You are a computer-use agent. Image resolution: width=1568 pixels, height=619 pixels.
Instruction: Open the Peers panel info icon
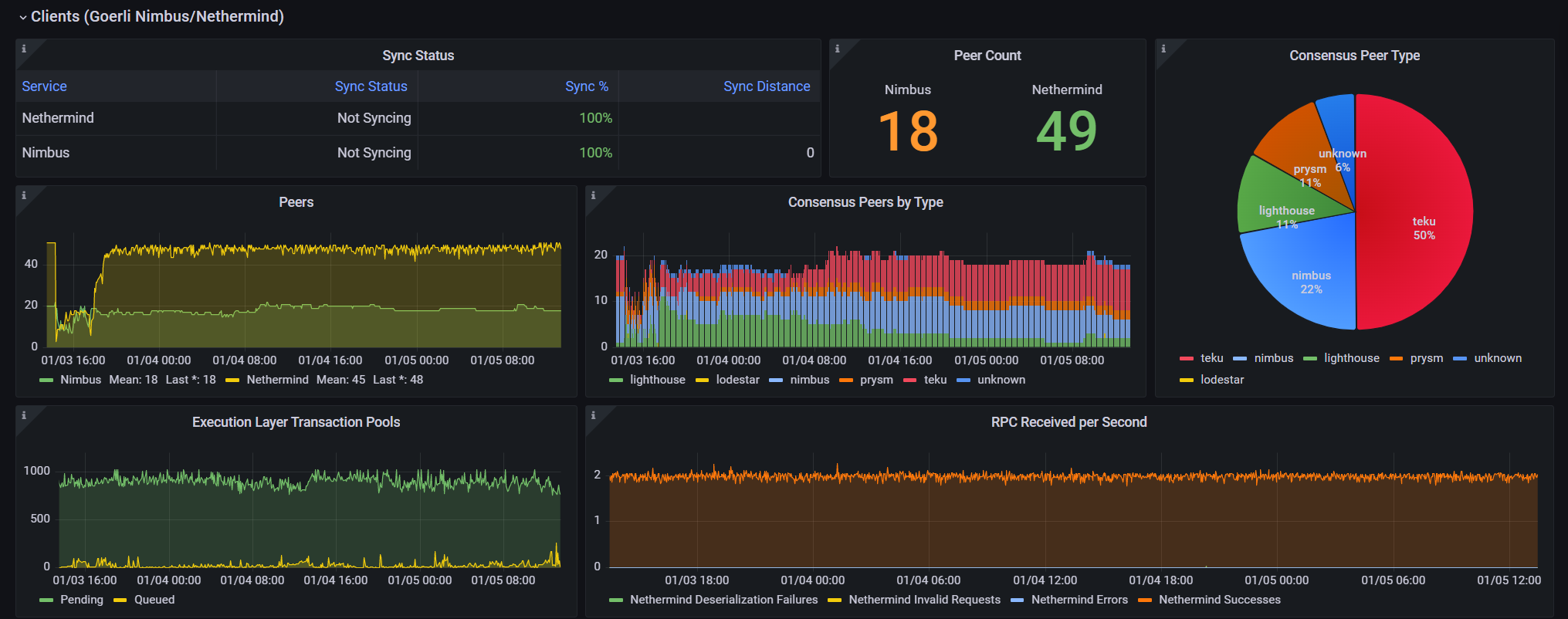(24, 195)
